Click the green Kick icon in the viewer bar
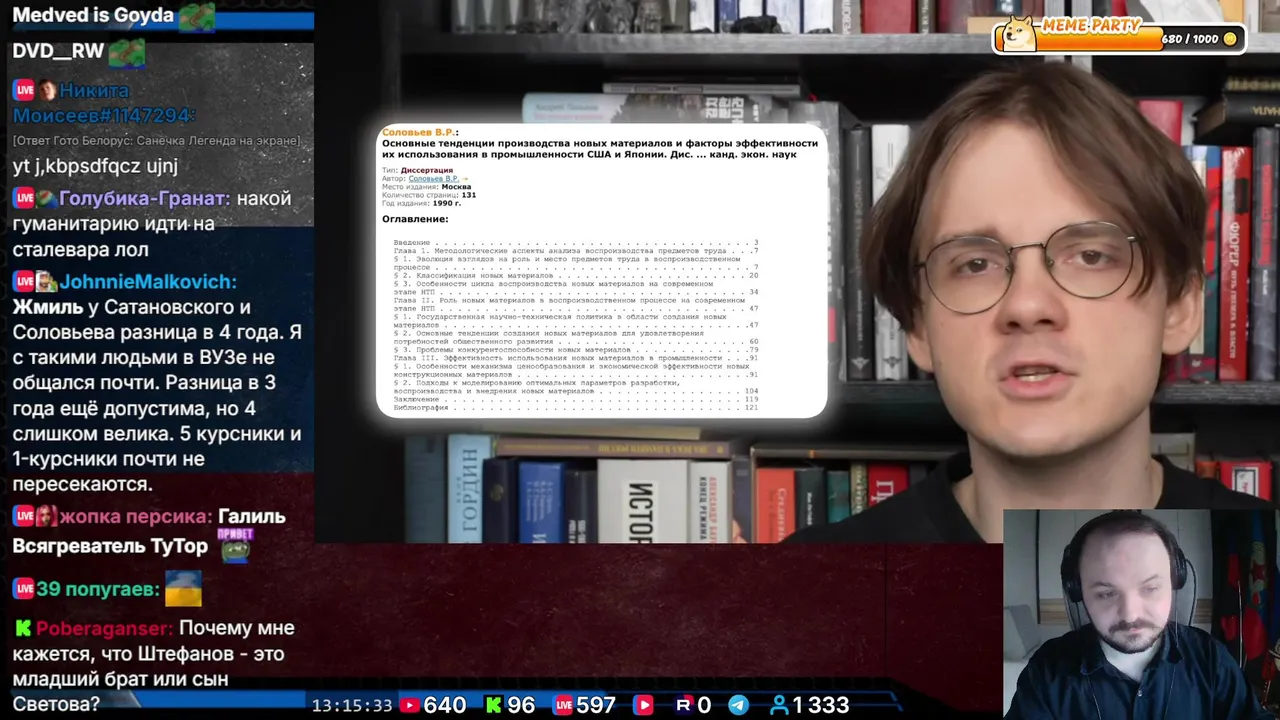The height and width of the screenshot is (720, 1280). tap(493, 705)
